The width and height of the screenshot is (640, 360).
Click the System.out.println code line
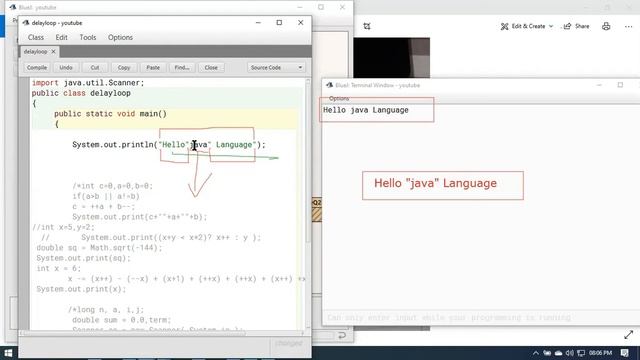pos(169,144)
